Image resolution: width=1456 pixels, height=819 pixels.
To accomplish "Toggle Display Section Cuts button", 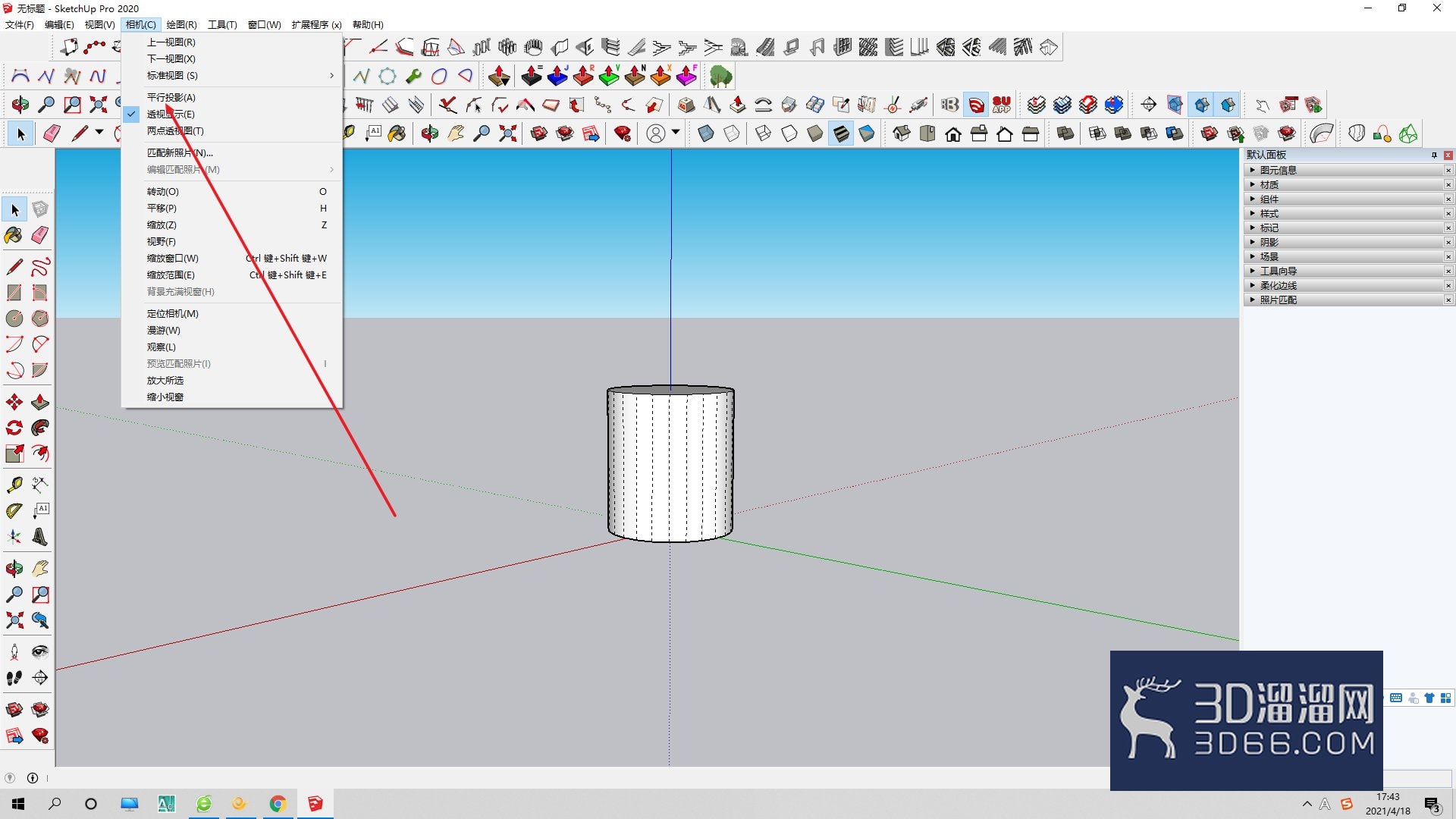I will click(x=1201, y=105).
